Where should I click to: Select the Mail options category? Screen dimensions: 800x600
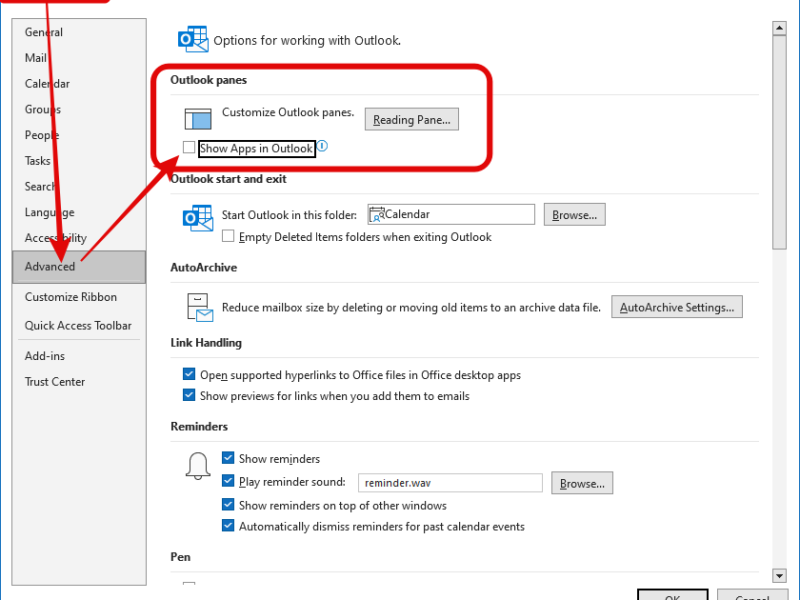(x=79, y=58)
